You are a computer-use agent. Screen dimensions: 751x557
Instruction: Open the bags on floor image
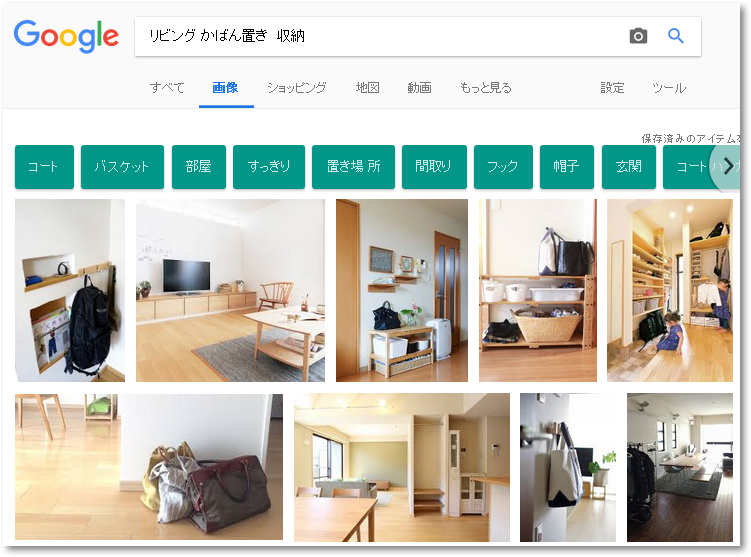point(148,467)
